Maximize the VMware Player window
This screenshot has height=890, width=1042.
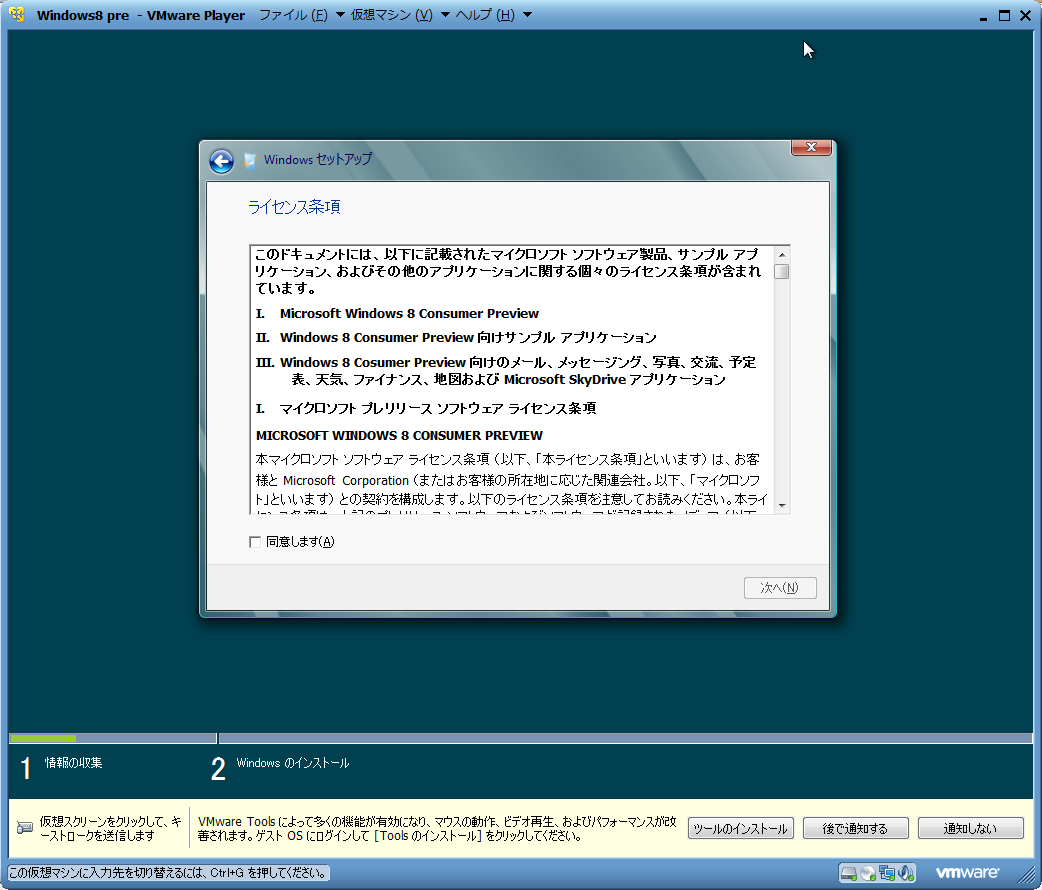coord(1004,15)
